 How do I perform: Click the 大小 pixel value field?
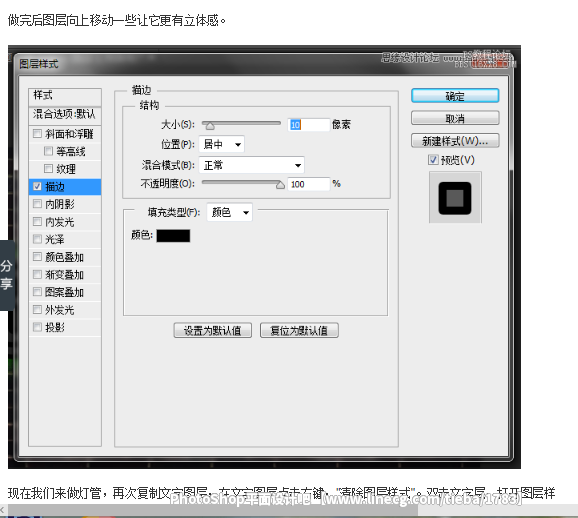(309, 125)
